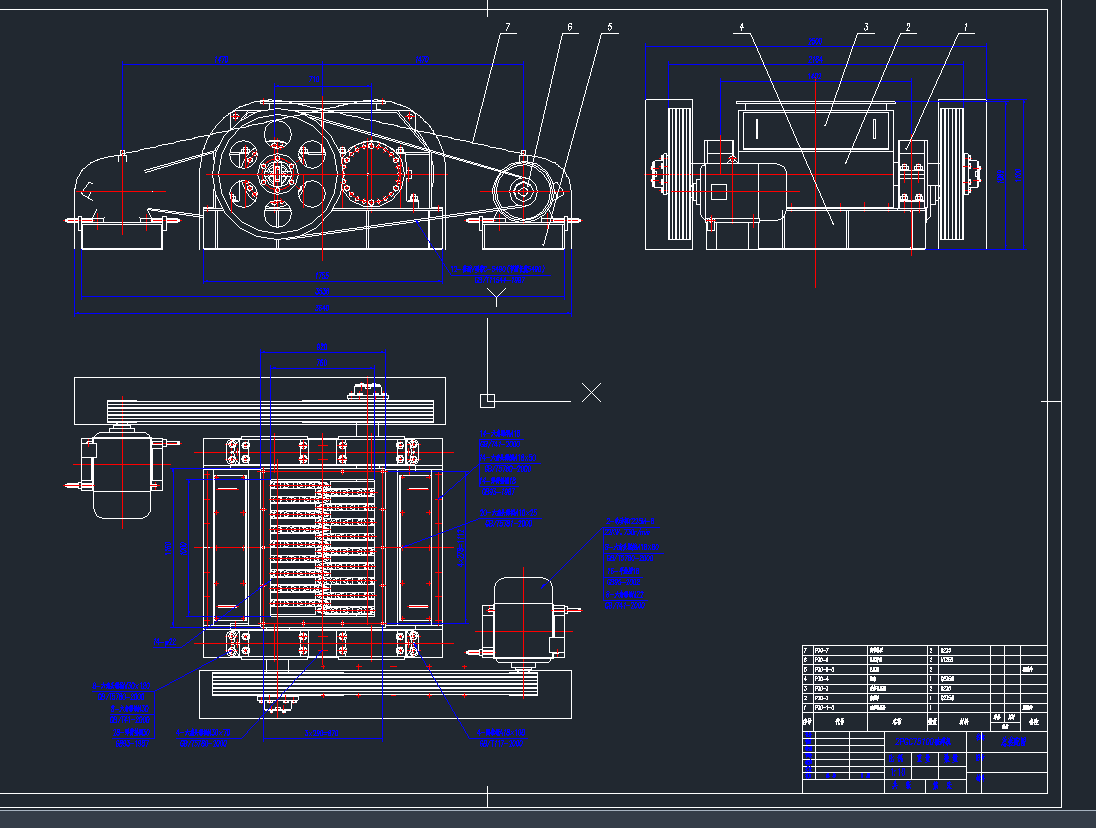Click the X marker beside the crosshair

[592, 392]
